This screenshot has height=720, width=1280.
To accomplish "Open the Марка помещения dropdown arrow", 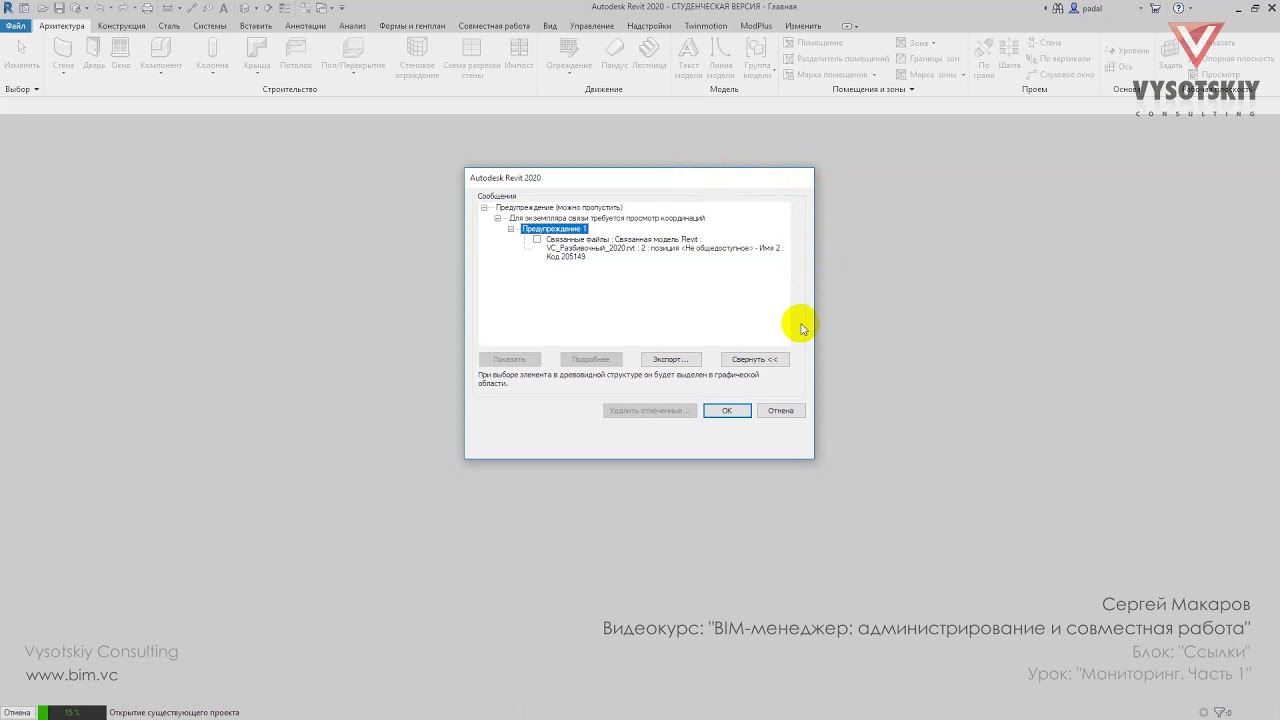I will point(874,75).
